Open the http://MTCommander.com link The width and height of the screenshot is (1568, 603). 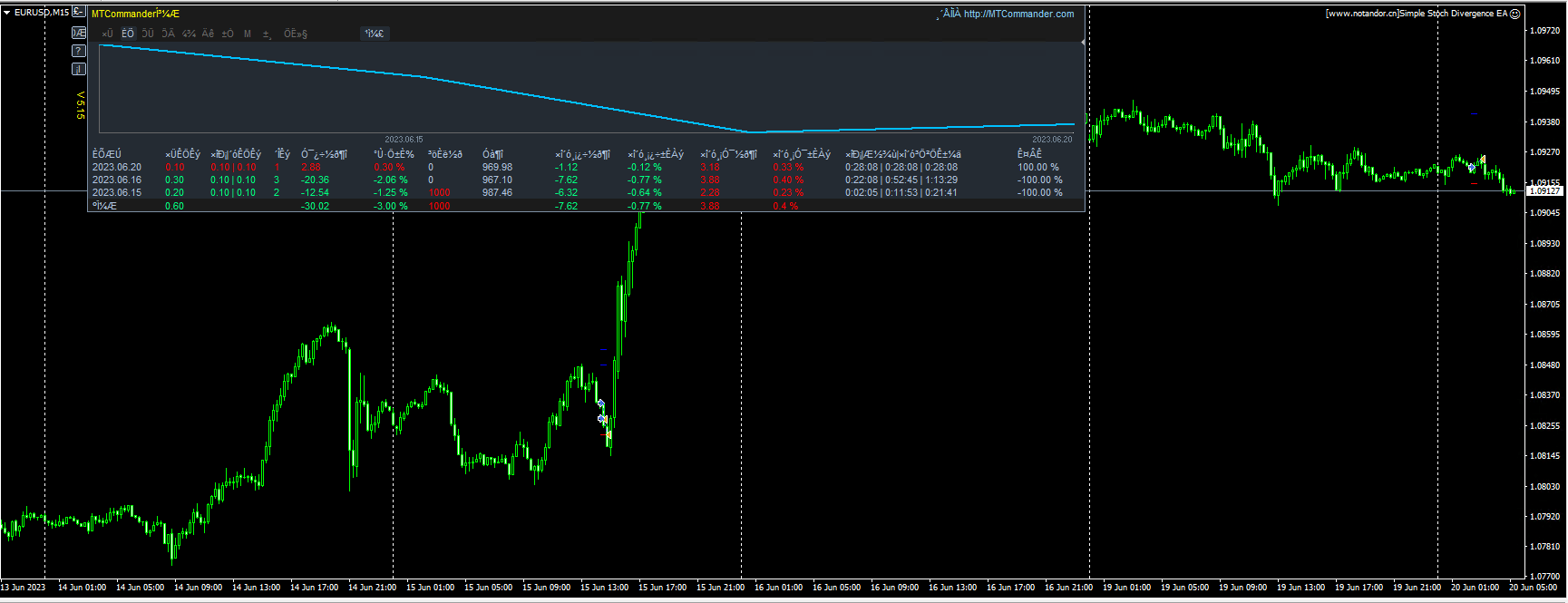(x=1018, y=14)
